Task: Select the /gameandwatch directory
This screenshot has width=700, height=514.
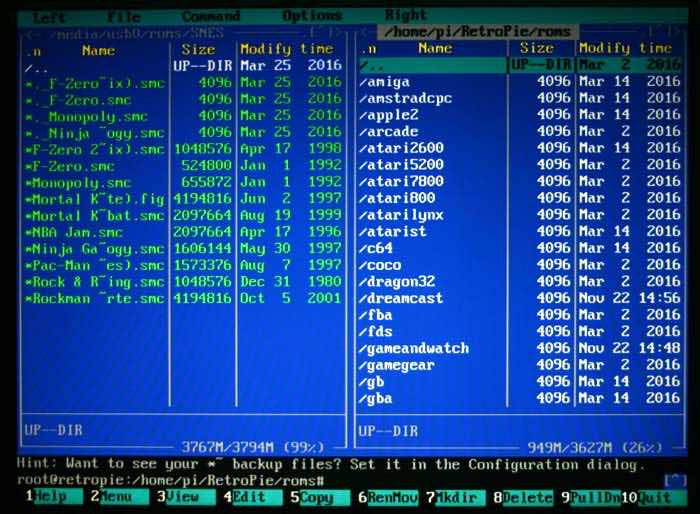Action: (x=520, y=348)
